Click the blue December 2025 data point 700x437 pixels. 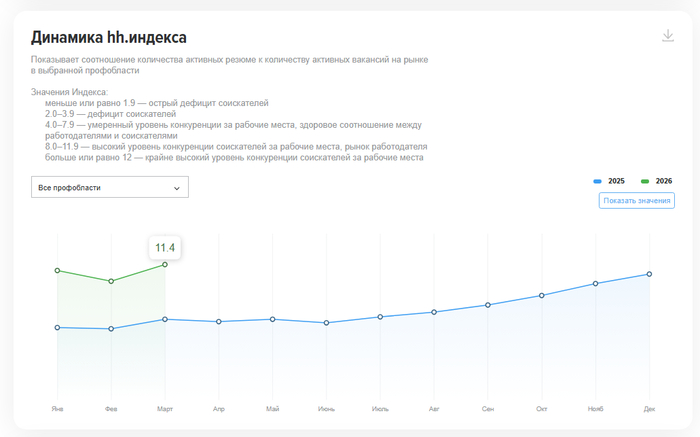[649, 274]
